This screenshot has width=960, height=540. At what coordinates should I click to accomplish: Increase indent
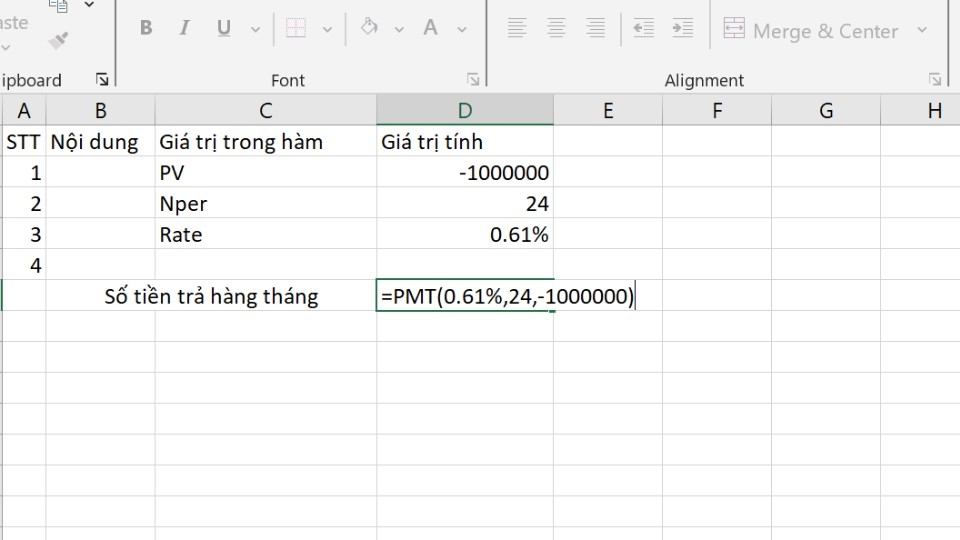(x=683, y=28)
